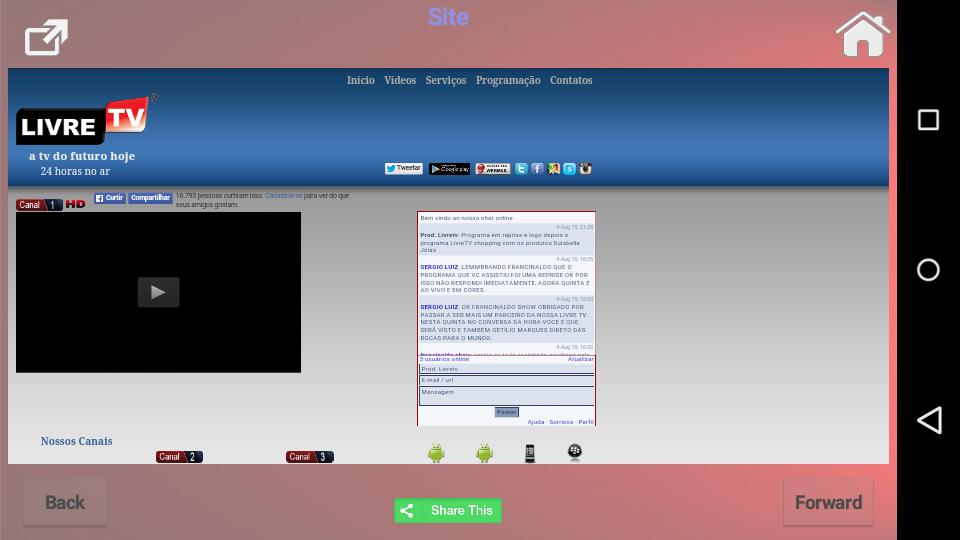Click the Twitter social icon

[521, 169]
